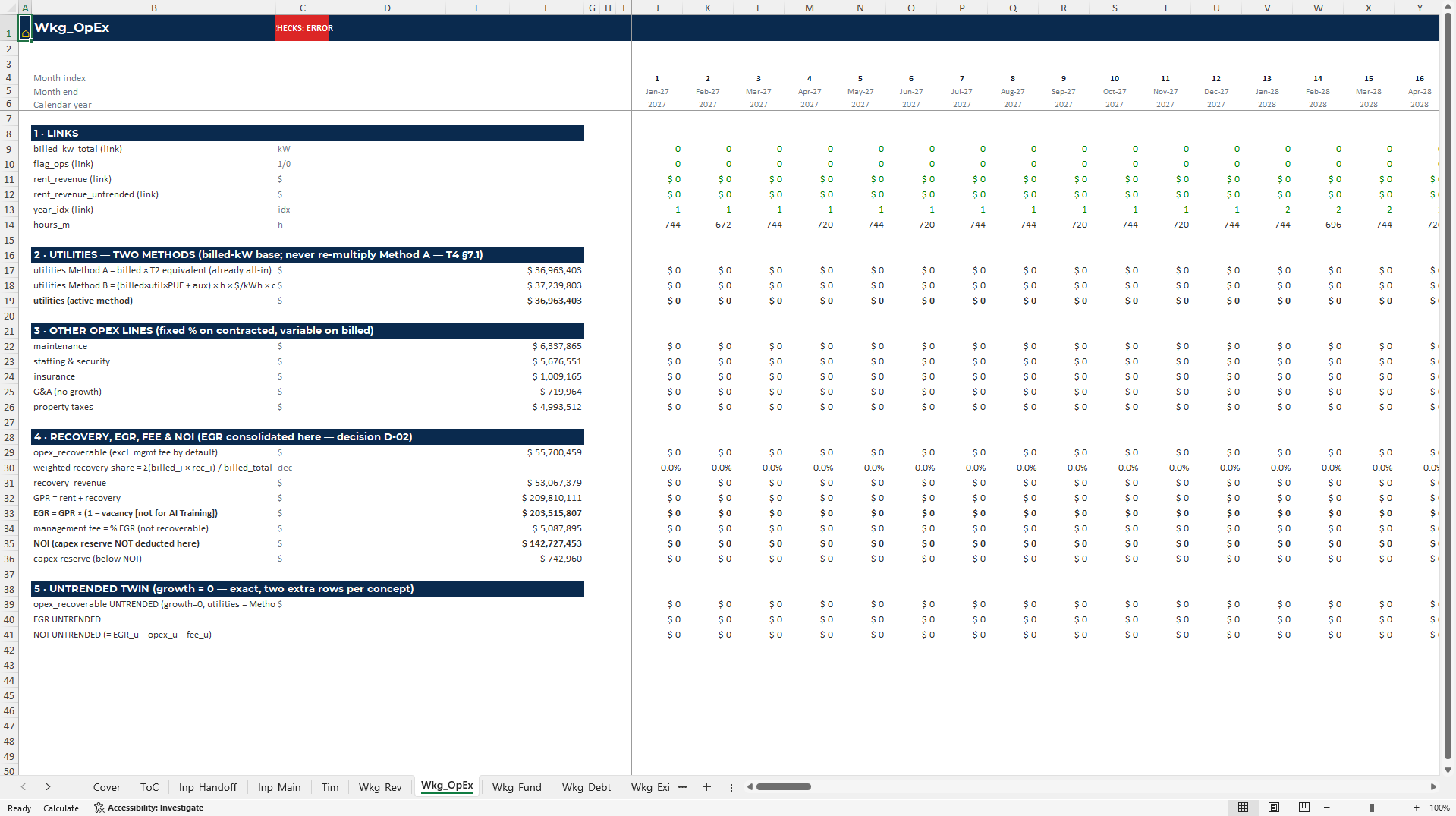Click the Select All corner box

coord(9,8)
